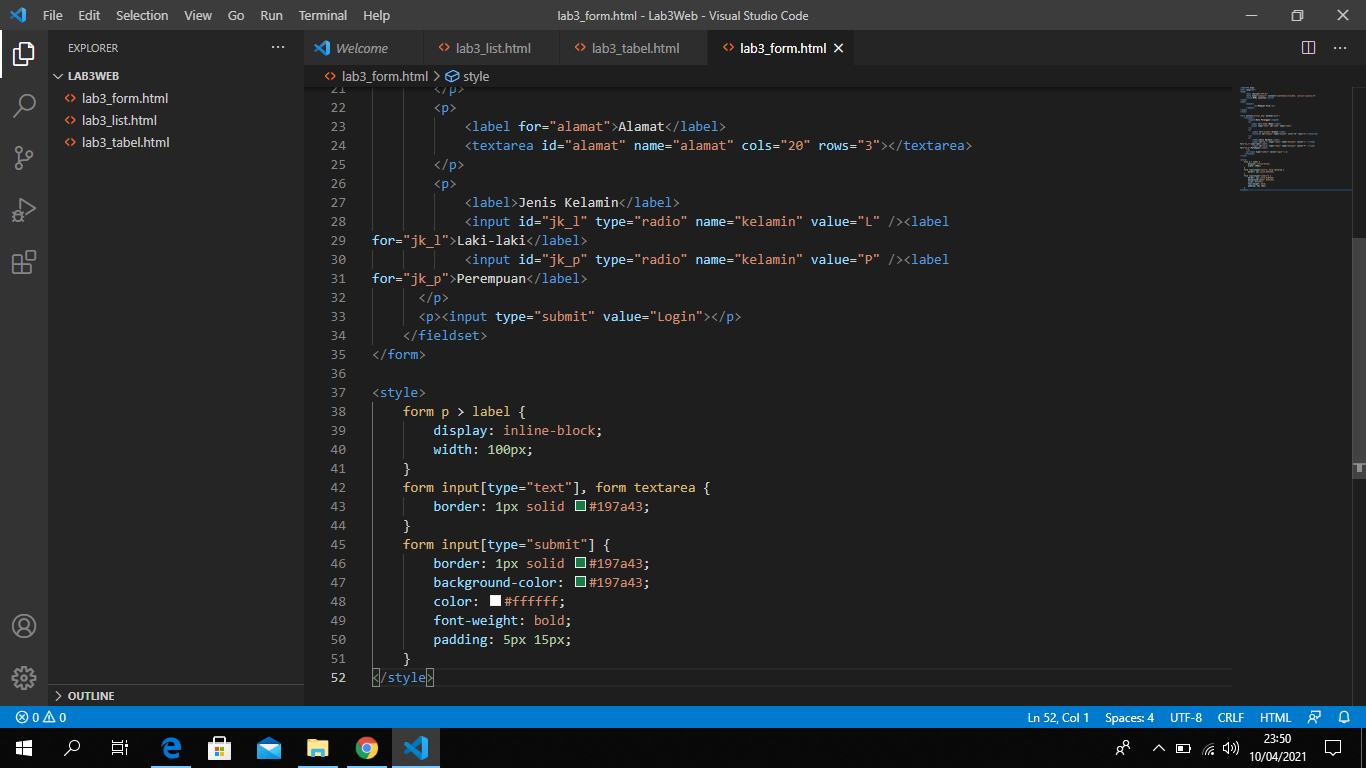Open the Explorer view in the activity bar
1366x768 pixels.
coord(24,54)
